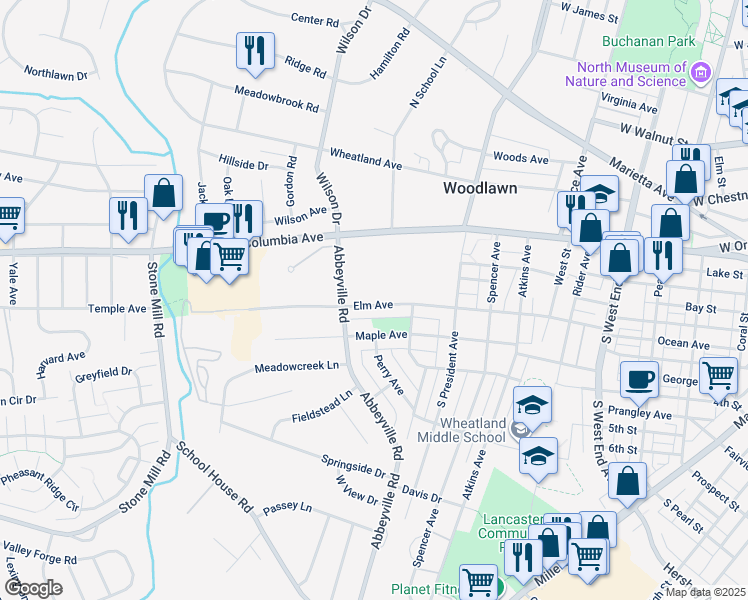Click the shopping bag marker near 6th St
The image size is (748, 600).
tap(627, 483)
